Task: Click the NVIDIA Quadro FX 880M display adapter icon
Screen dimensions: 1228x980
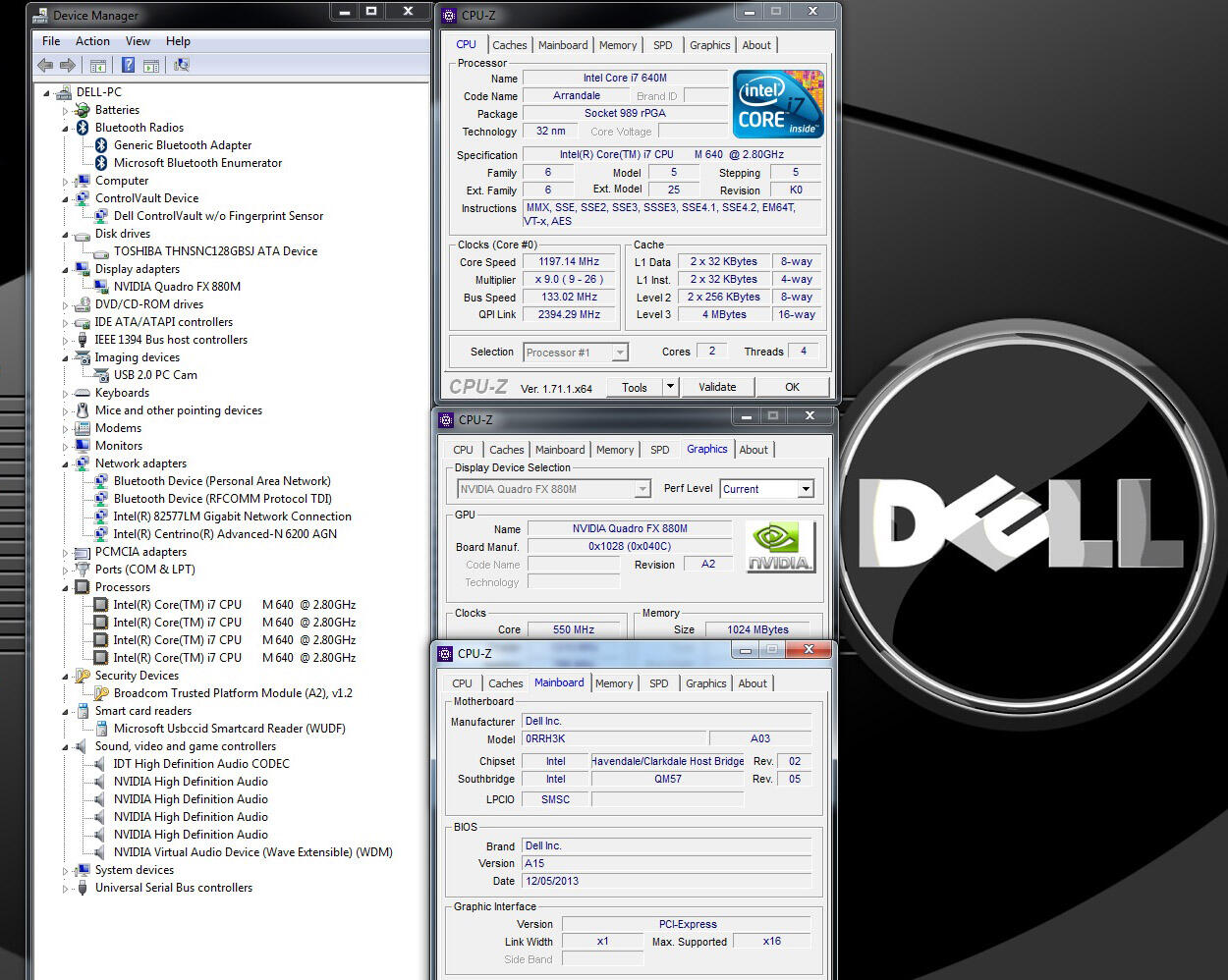Action: [x=101, y=287]
